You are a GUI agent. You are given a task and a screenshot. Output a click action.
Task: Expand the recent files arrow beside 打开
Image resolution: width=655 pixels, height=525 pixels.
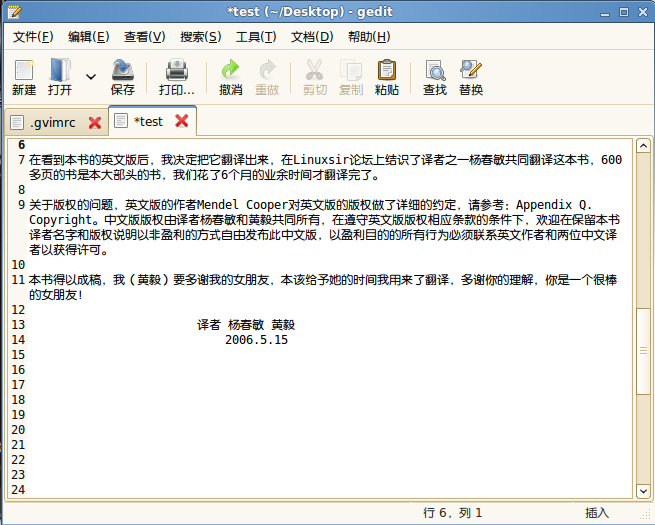point(91,76)
